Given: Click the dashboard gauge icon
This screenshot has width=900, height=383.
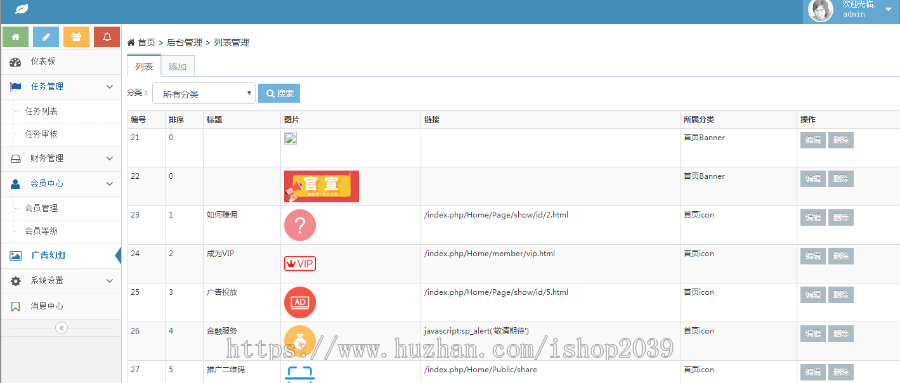Looking at the screenshot, I should pyautogui.click(x=15, y=63).
